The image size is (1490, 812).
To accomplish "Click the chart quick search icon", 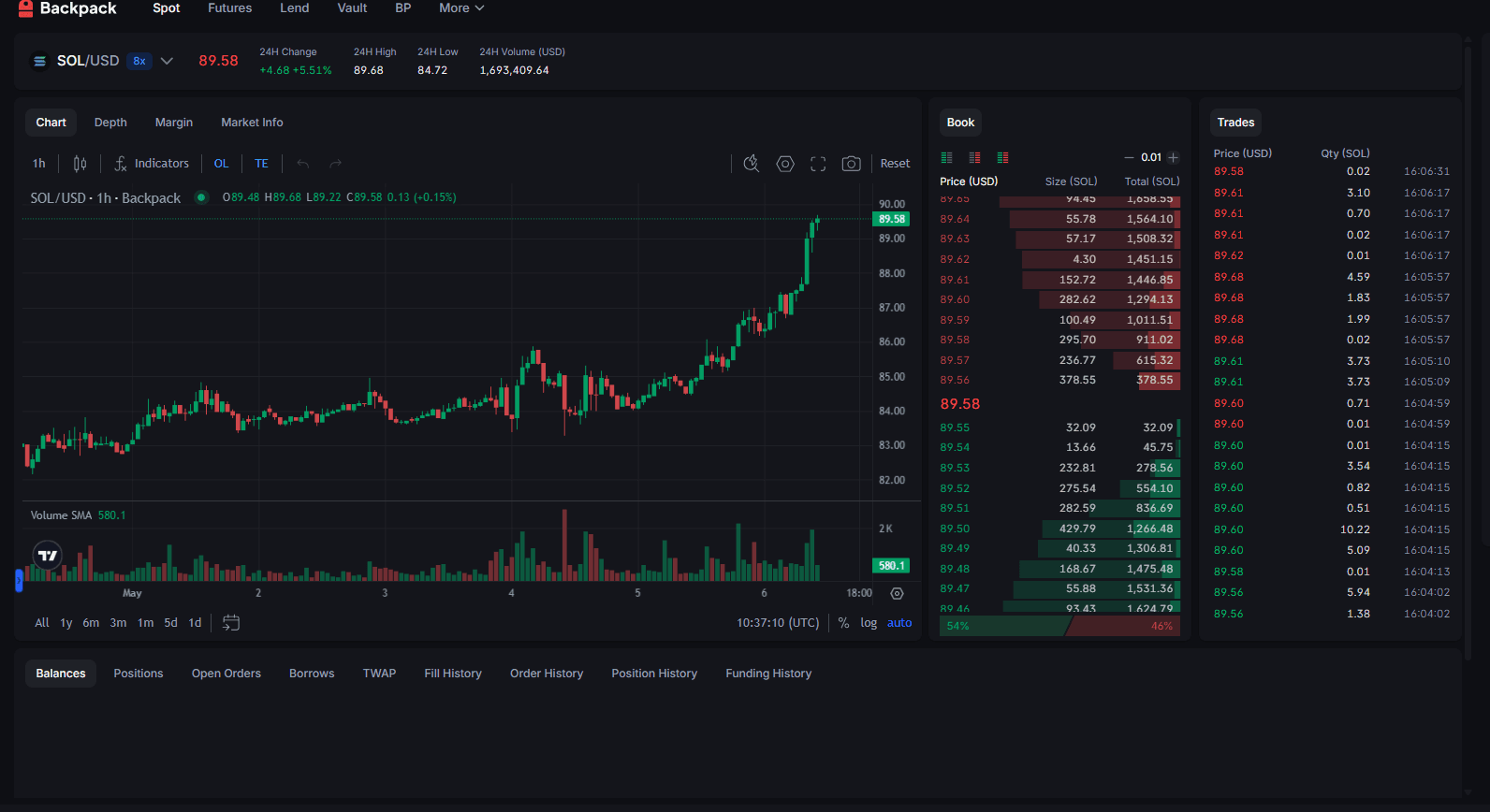I will coord(752,164).
